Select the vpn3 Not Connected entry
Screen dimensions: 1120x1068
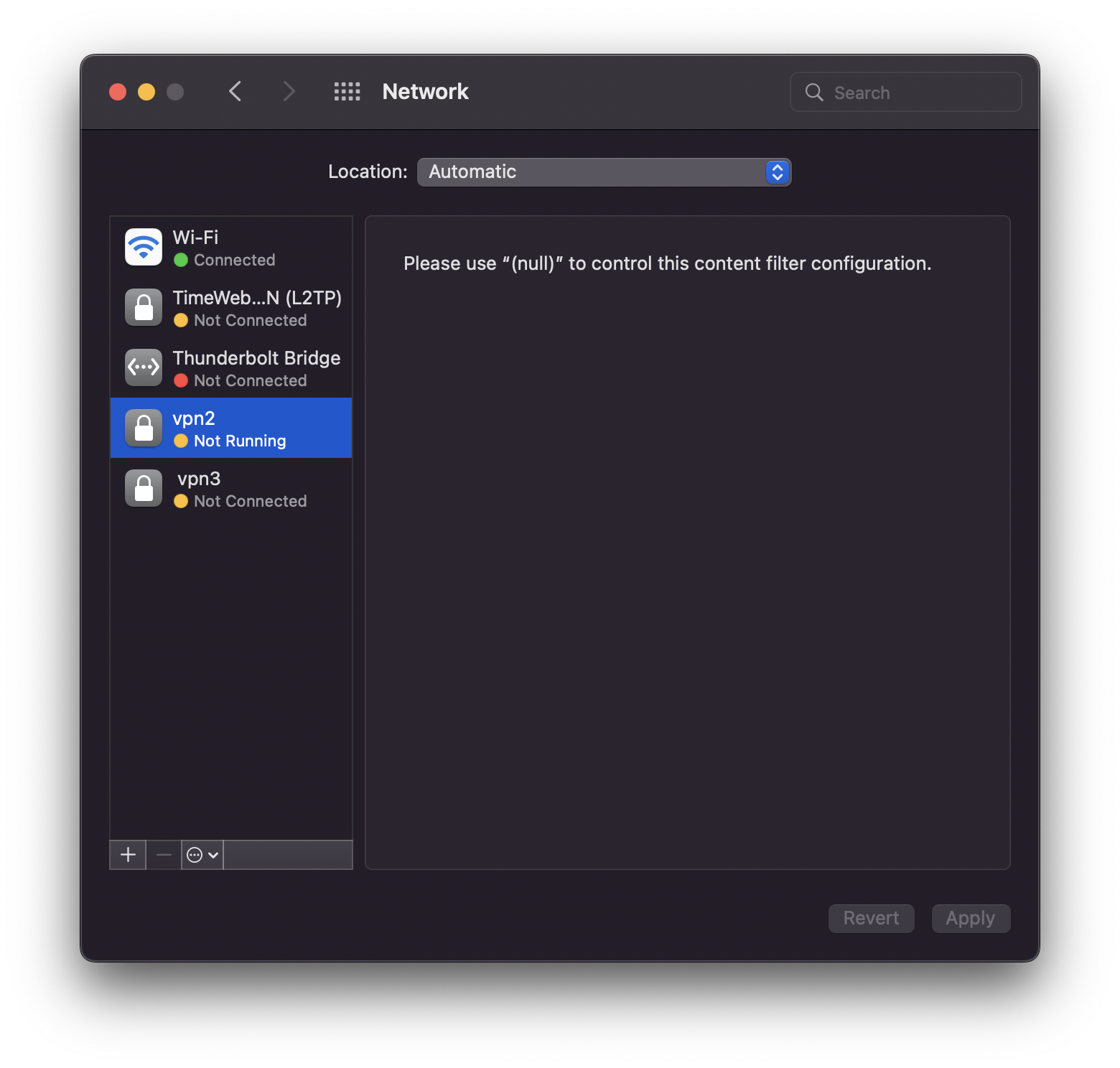pyautogui.click(x=231, y=488)
